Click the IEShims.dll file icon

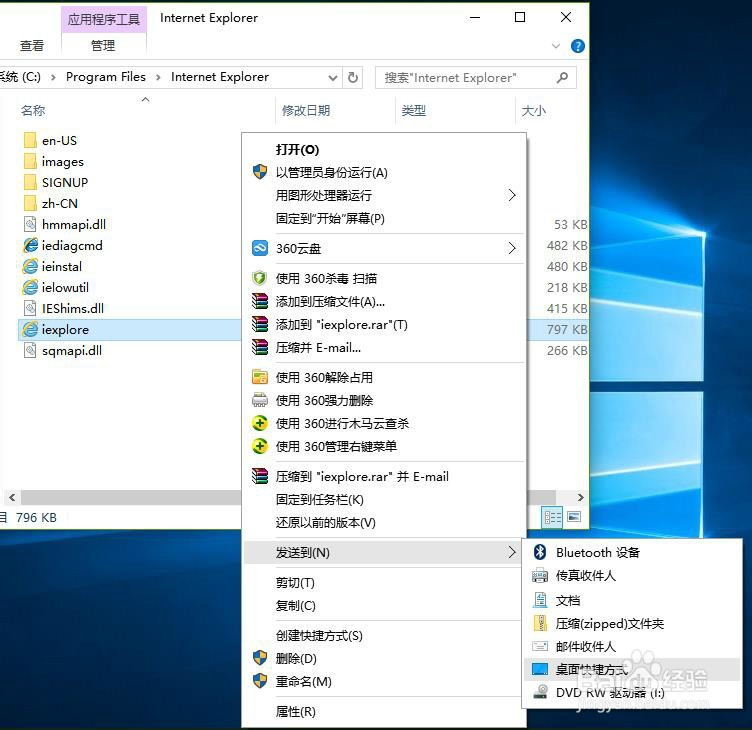(x=30, y=308)
